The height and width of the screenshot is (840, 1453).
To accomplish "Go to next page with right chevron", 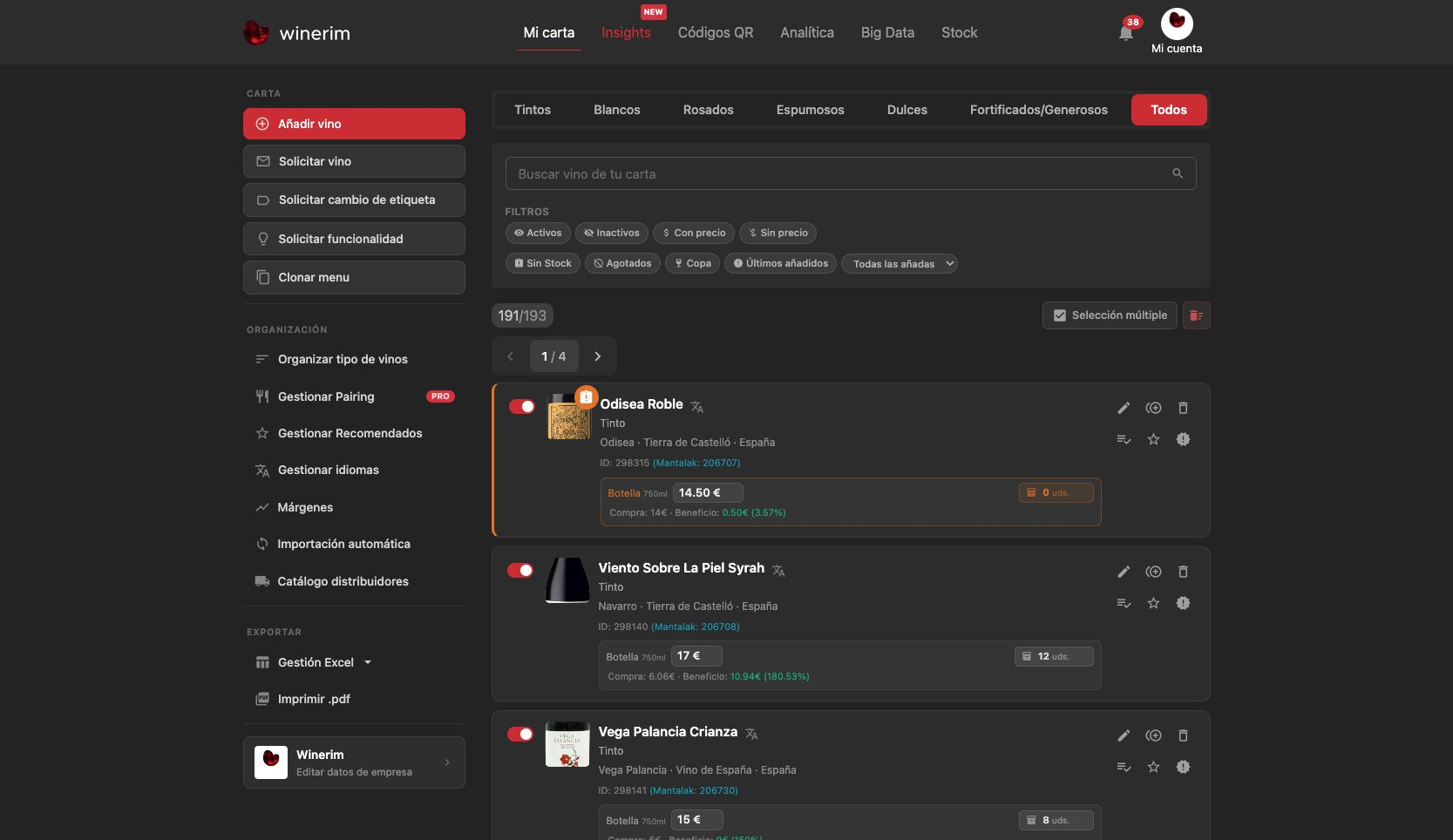I will click(598, 356).
